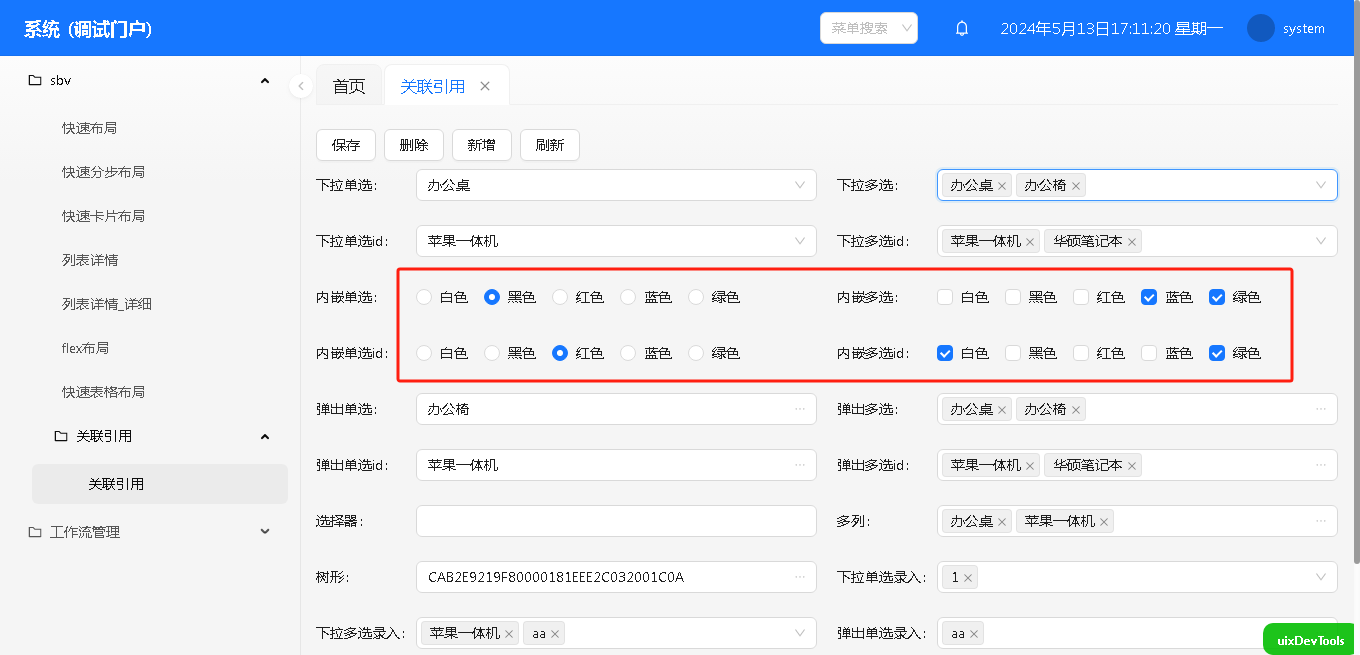Screen dimensions: 1360x655
Task: Open the 下拉单选 dropdown
Action: 615,185
